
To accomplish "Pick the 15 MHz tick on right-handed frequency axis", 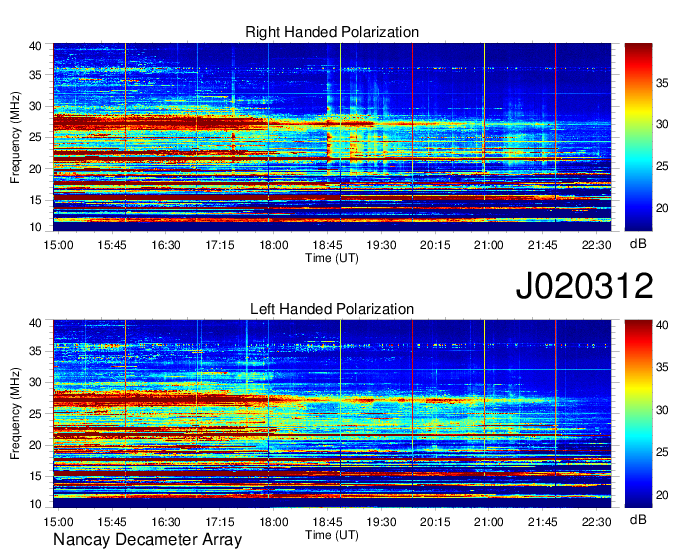I will pyautogui.click(x=35, y=200).
